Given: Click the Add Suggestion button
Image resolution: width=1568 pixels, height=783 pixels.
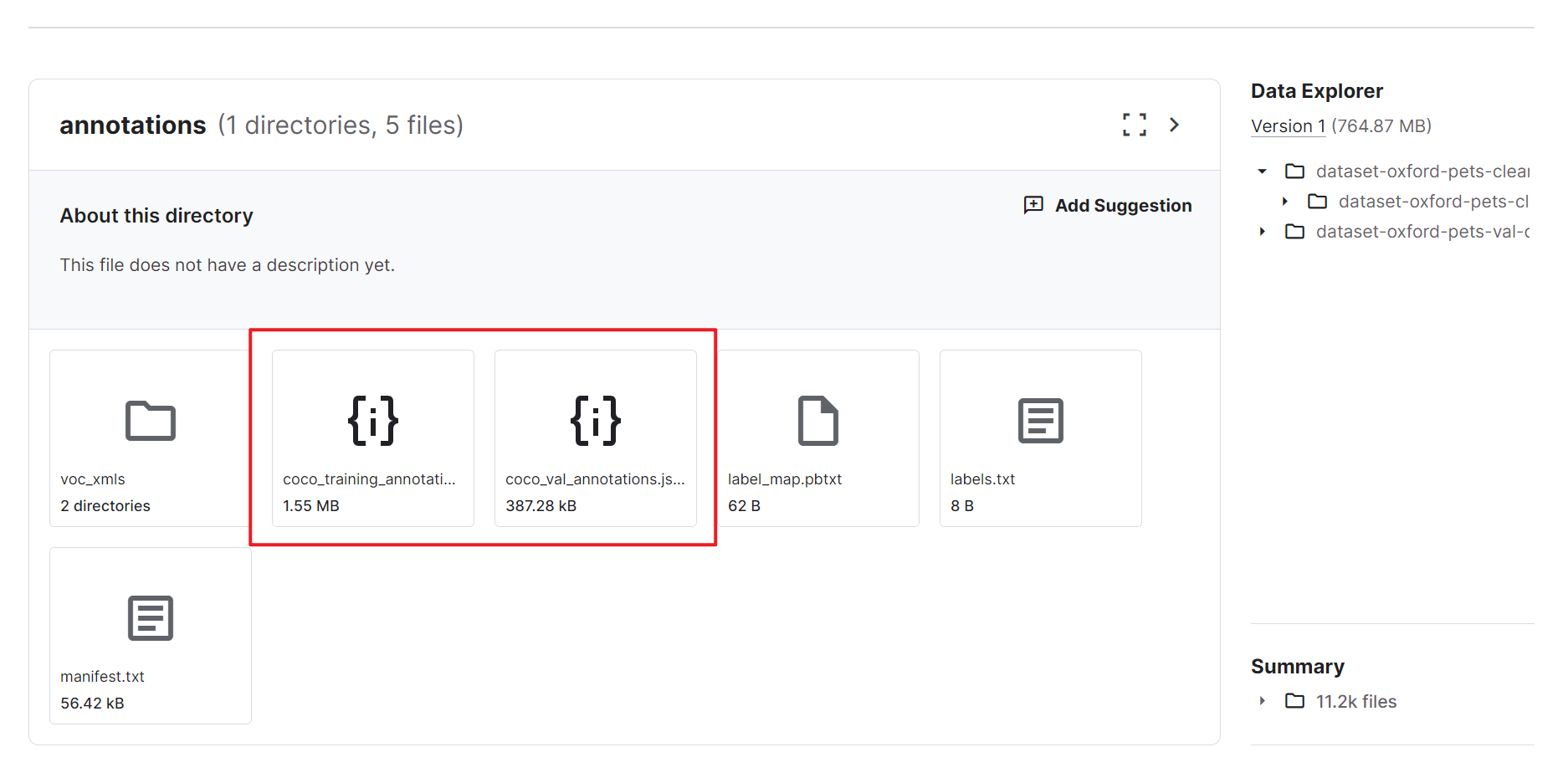Looking at the screenshot, I should pyautogui.click(x=1108, y=205).
